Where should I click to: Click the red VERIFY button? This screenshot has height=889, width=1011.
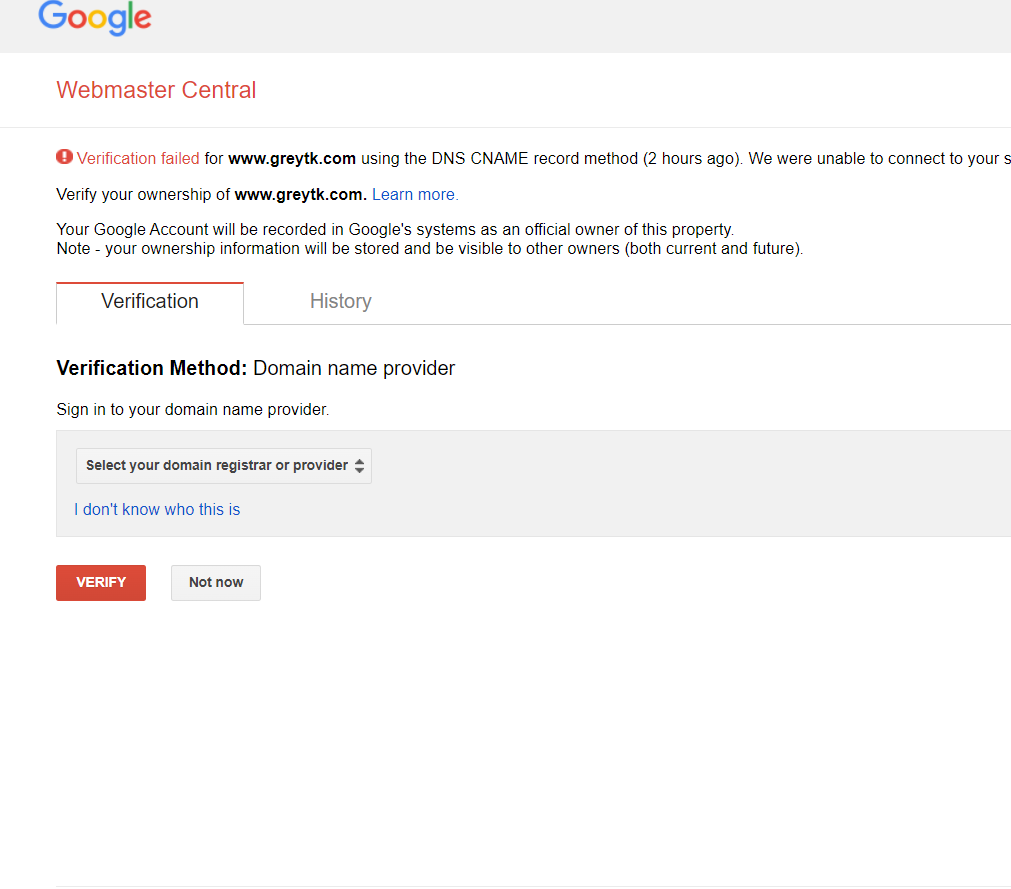point(101,583)
